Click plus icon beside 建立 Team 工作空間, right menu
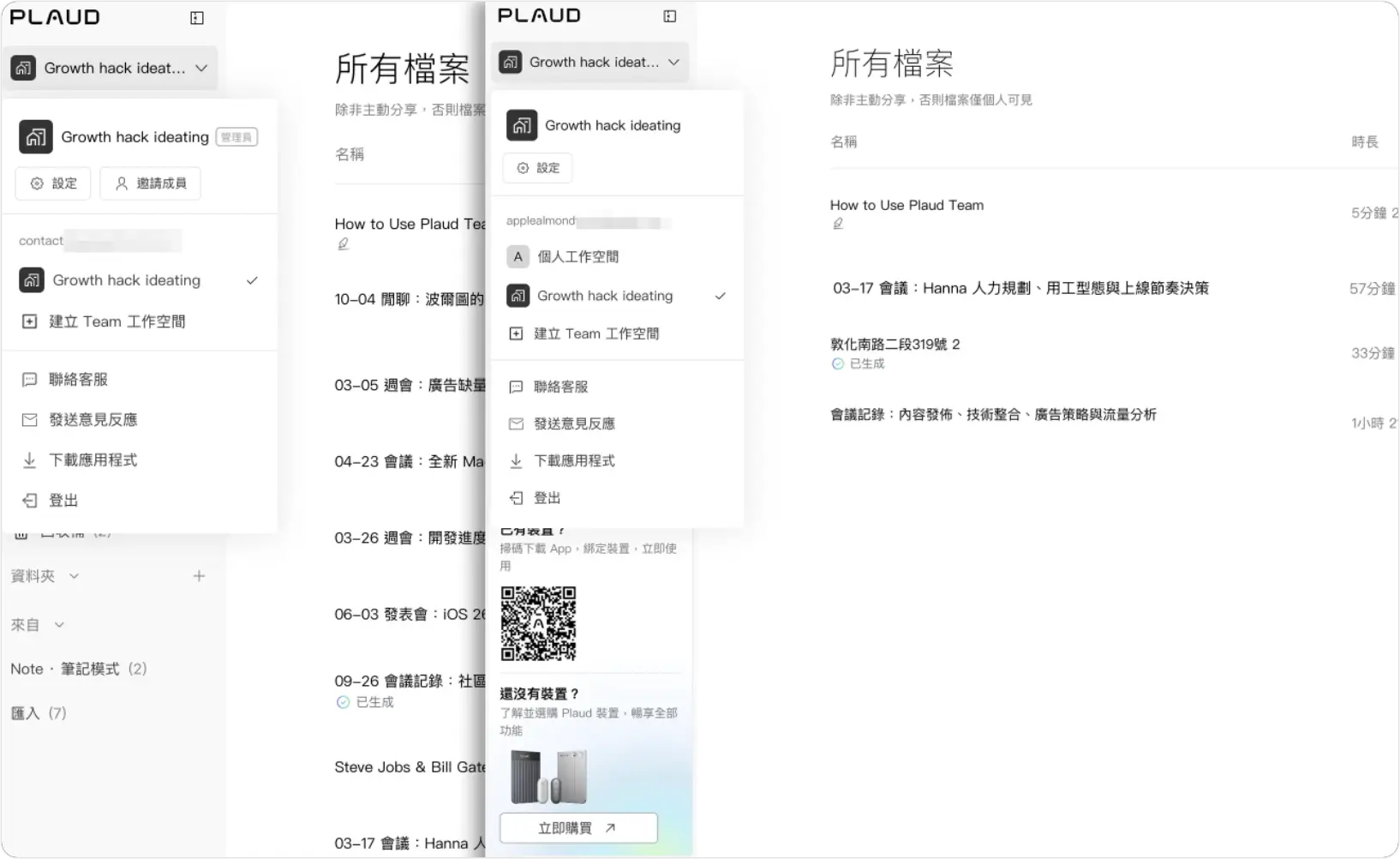 click(x=516, y=333)
